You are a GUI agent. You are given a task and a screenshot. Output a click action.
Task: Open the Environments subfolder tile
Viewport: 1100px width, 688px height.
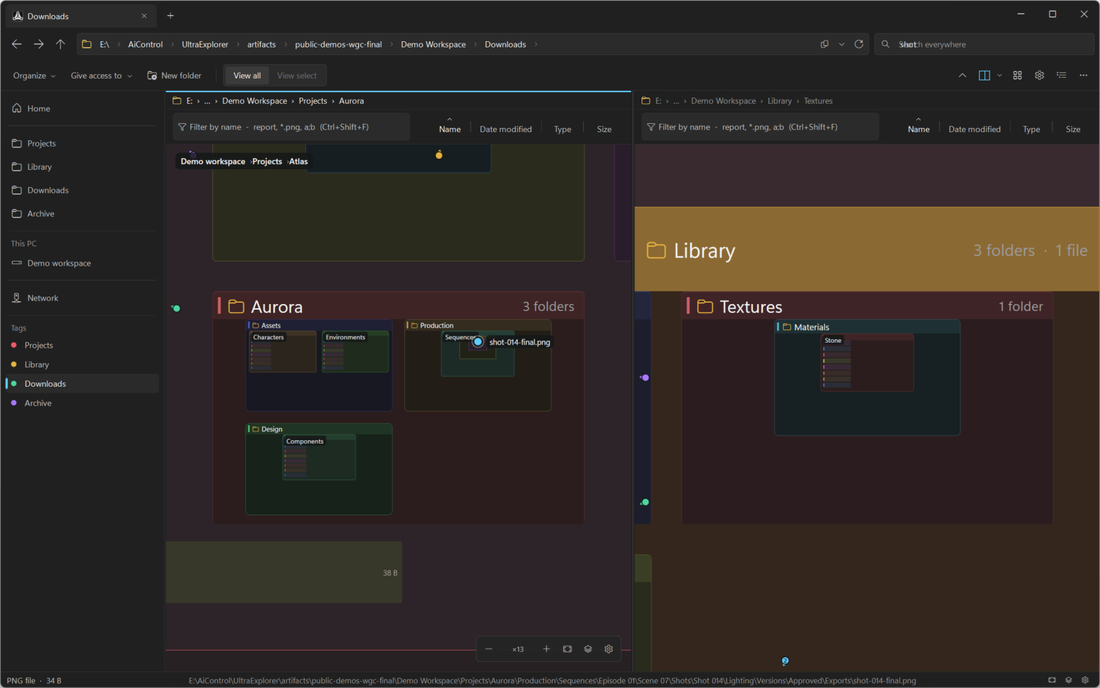click(x=355, y=352)
